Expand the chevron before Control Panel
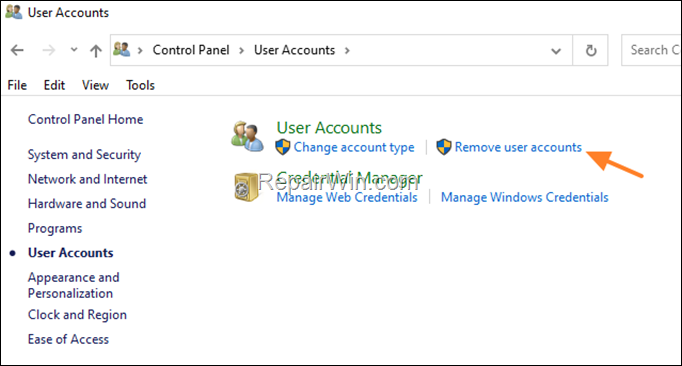The image size is (682, 366). coord(140,50)
